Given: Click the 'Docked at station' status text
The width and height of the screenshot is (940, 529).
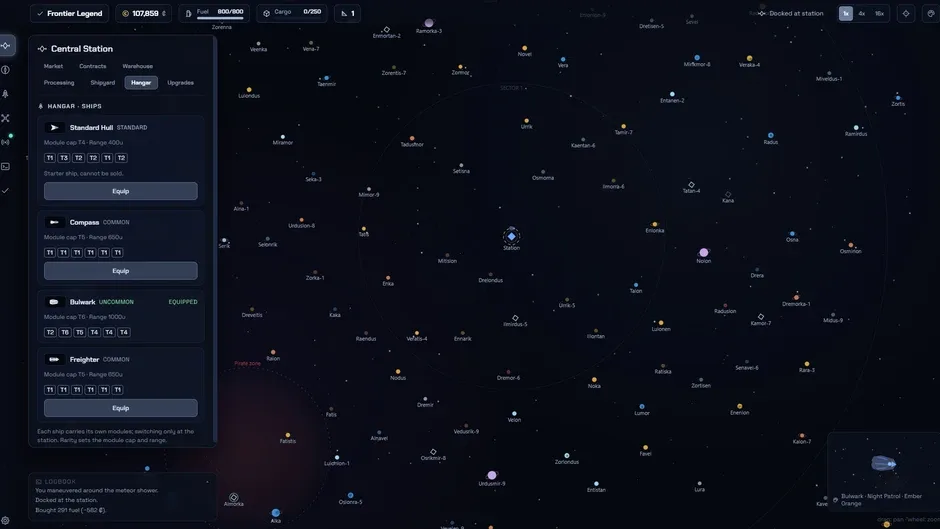Looking at the screenshot, I should coord(796,13).
